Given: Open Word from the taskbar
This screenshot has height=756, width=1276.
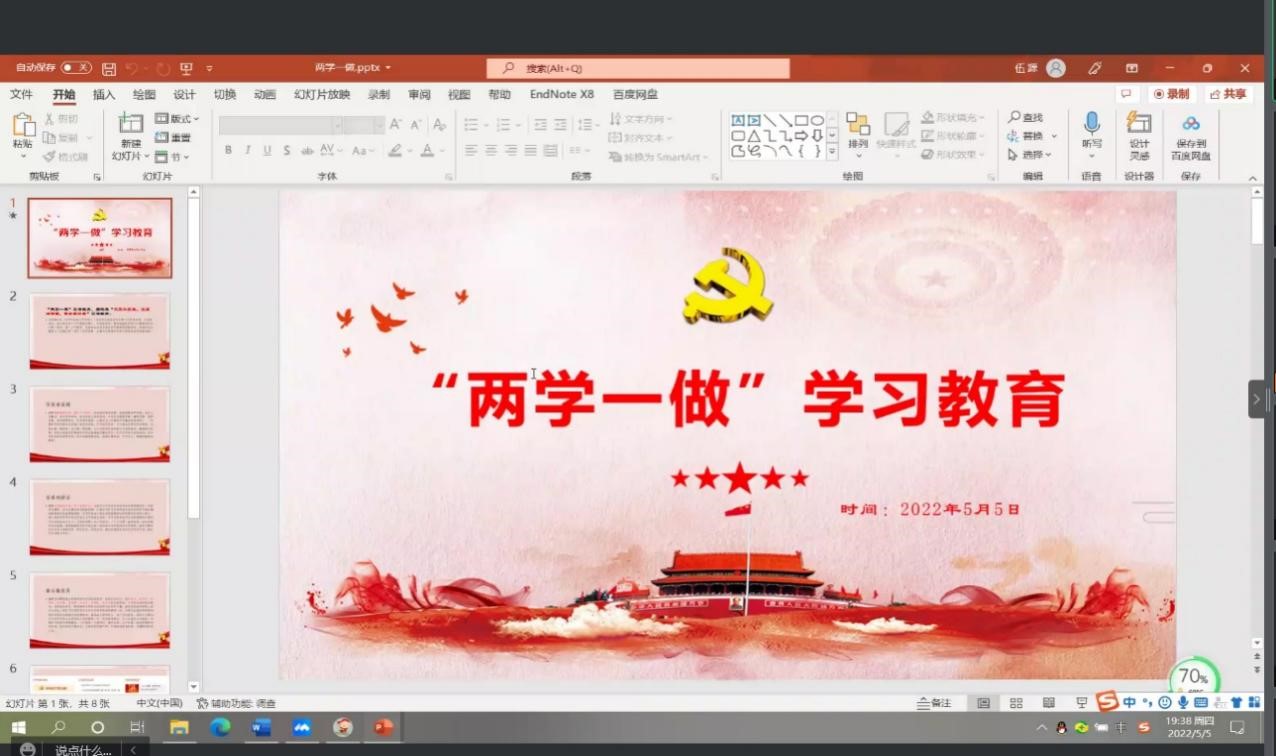Looking at the screenshot, I should [261, 727].
